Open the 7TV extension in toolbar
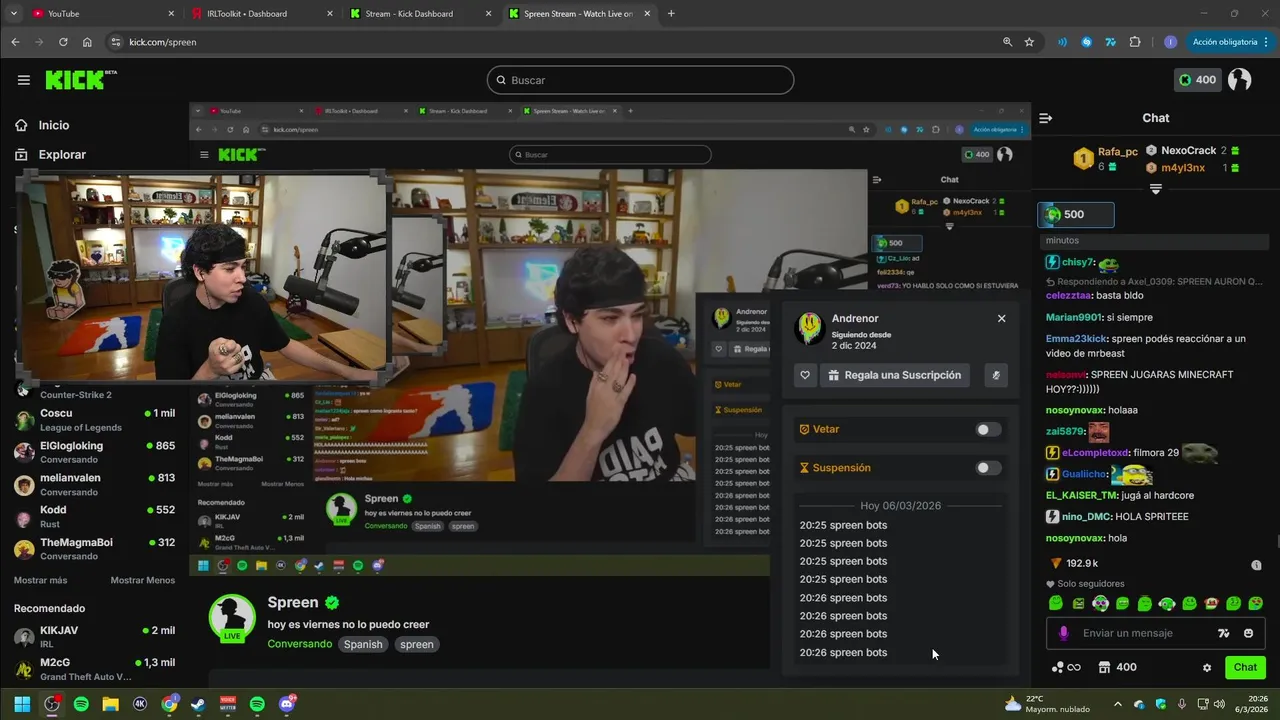Image resolution: width=1280 pixels, height=720 pixels. pyautogui.click(x=1110, y=42)
